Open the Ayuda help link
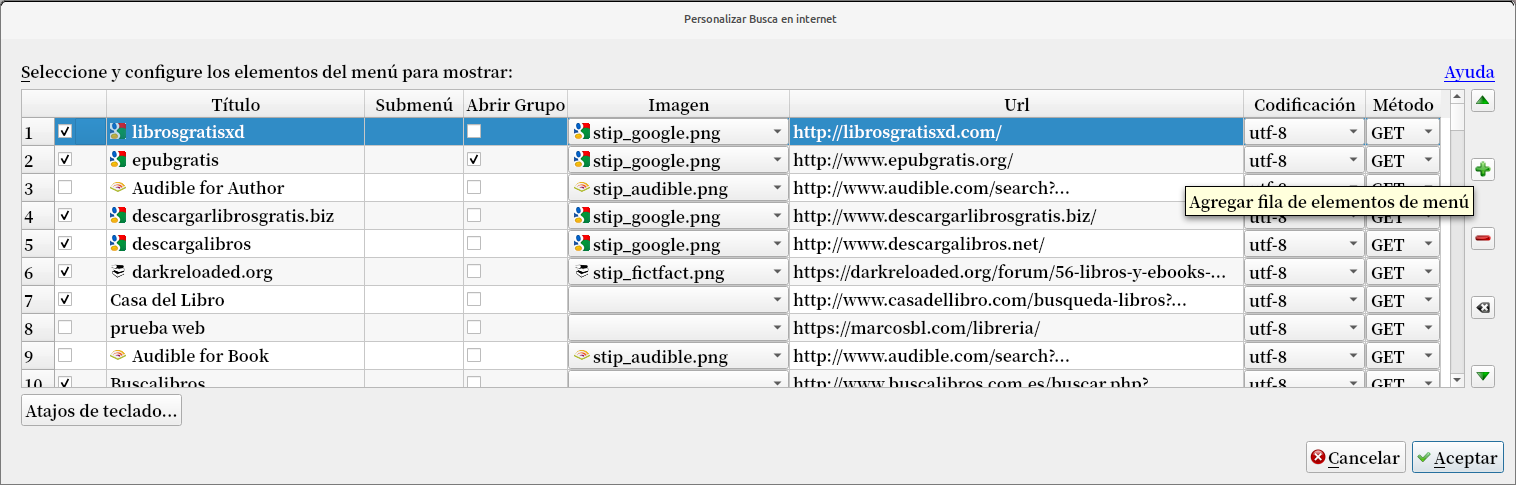Viewport: 1516px width, 485px height. point(1469,72)
